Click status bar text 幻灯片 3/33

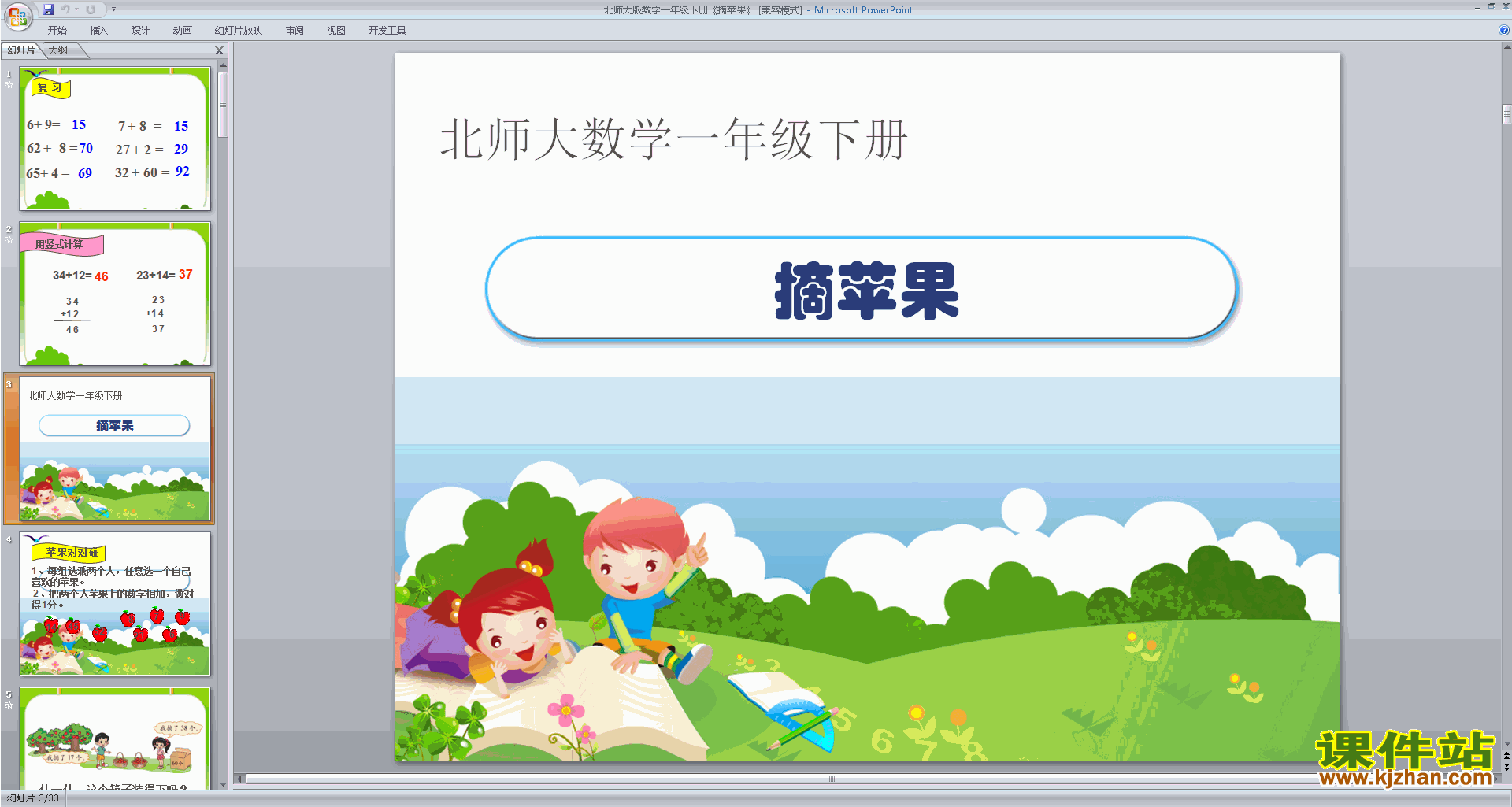click(33, 798)
